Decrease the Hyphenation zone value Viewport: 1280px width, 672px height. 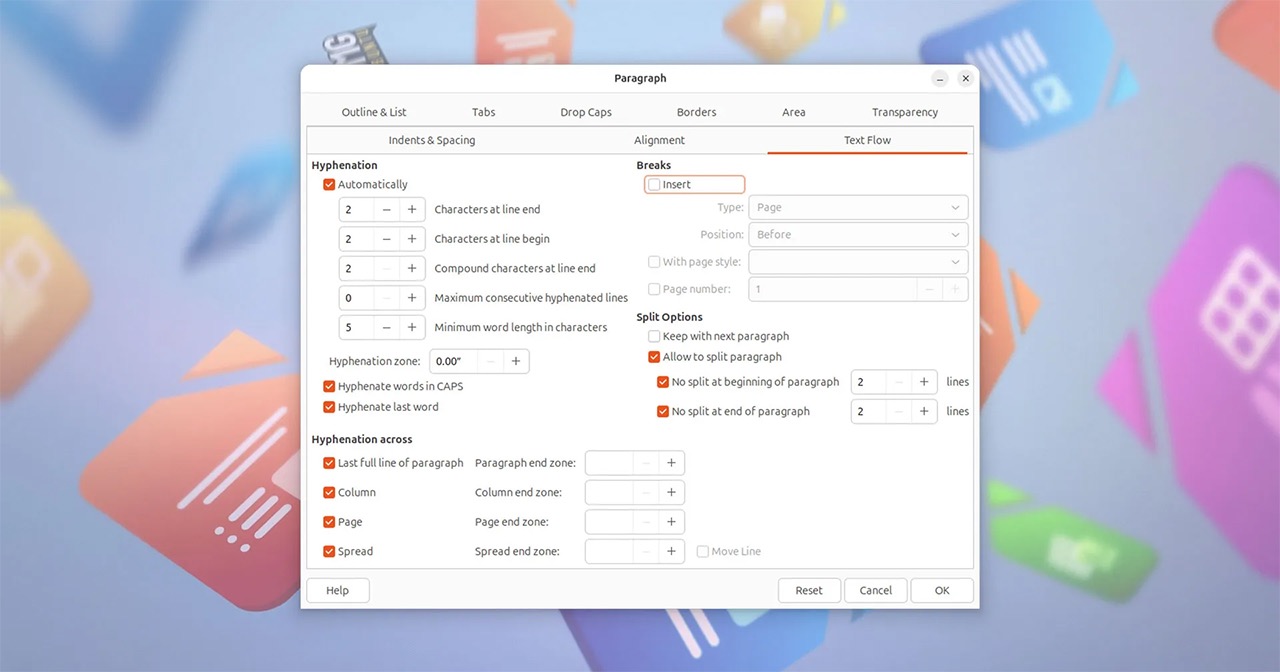(490, 361)
